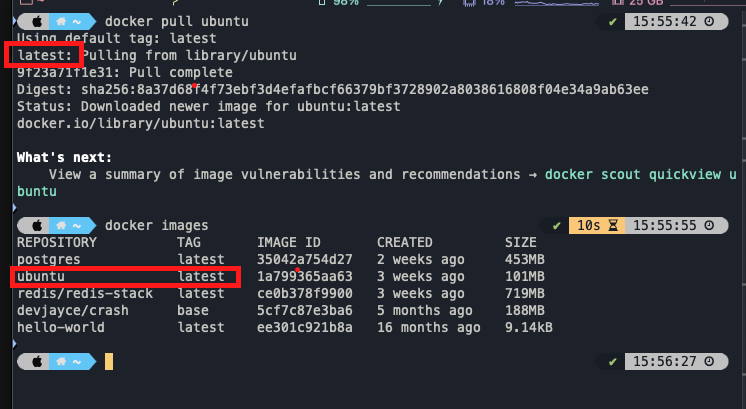The image size is (746, 409).
Task: Click the sha256 digest hash line
Action: pyautogui.click(x=333, y=89)
